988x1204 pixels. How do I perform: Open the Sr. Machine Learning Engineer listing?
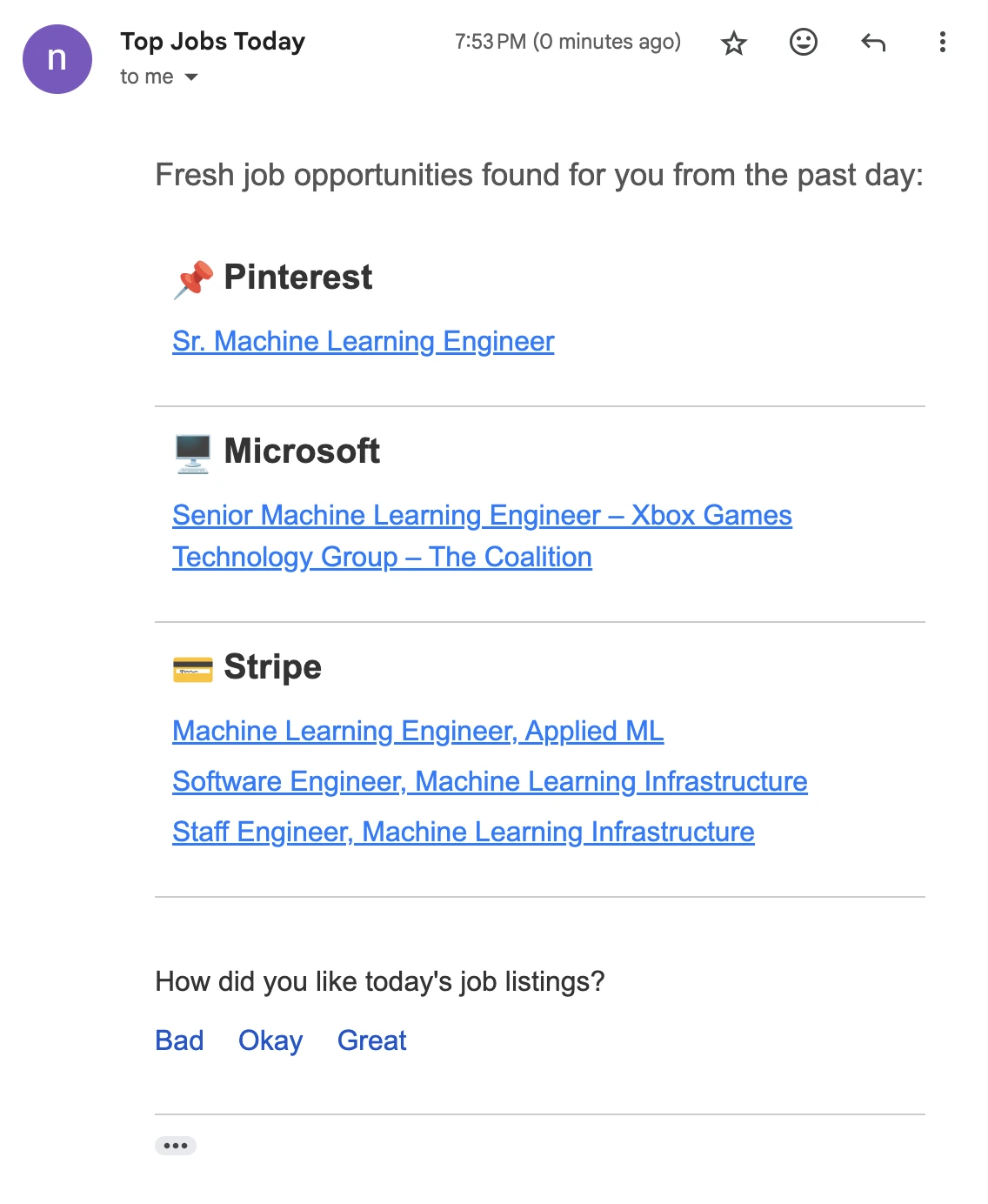pyautogui.click(x=363, y=341)
